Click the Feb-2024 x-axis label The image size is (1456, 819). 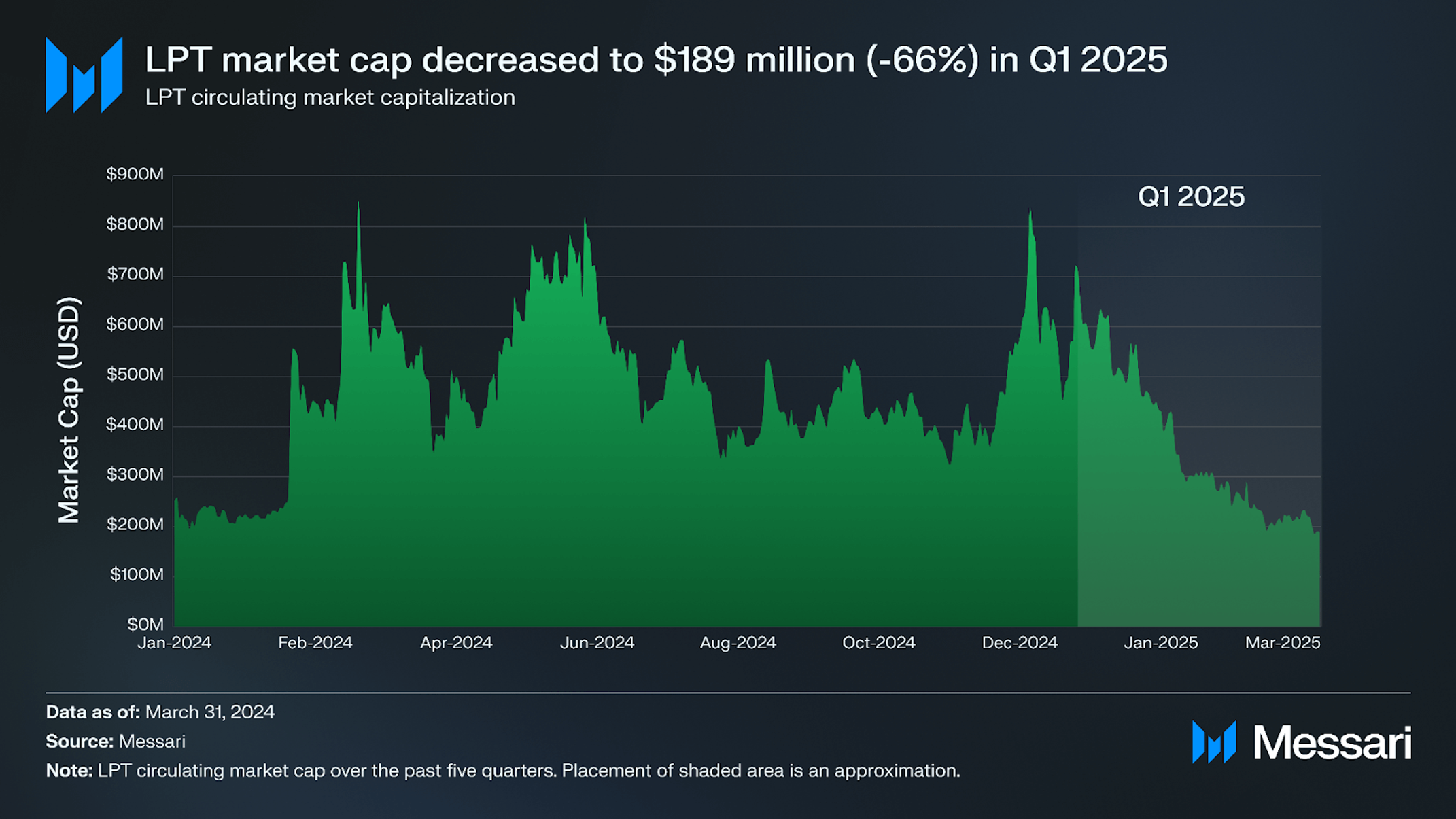coord(315,643)
